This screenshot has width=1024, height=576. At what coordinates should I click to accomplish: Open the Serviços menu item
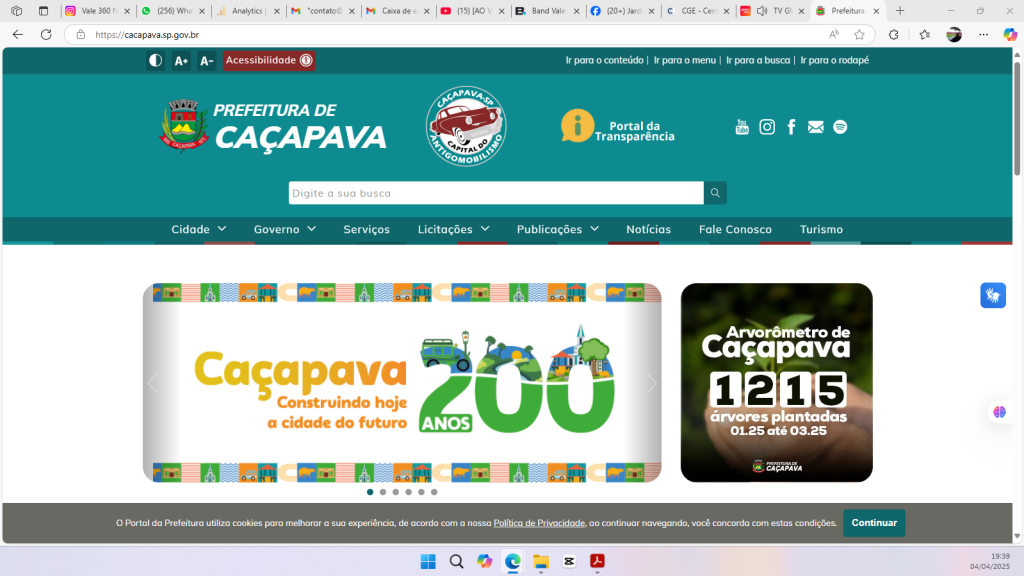[x=366, y=229]
